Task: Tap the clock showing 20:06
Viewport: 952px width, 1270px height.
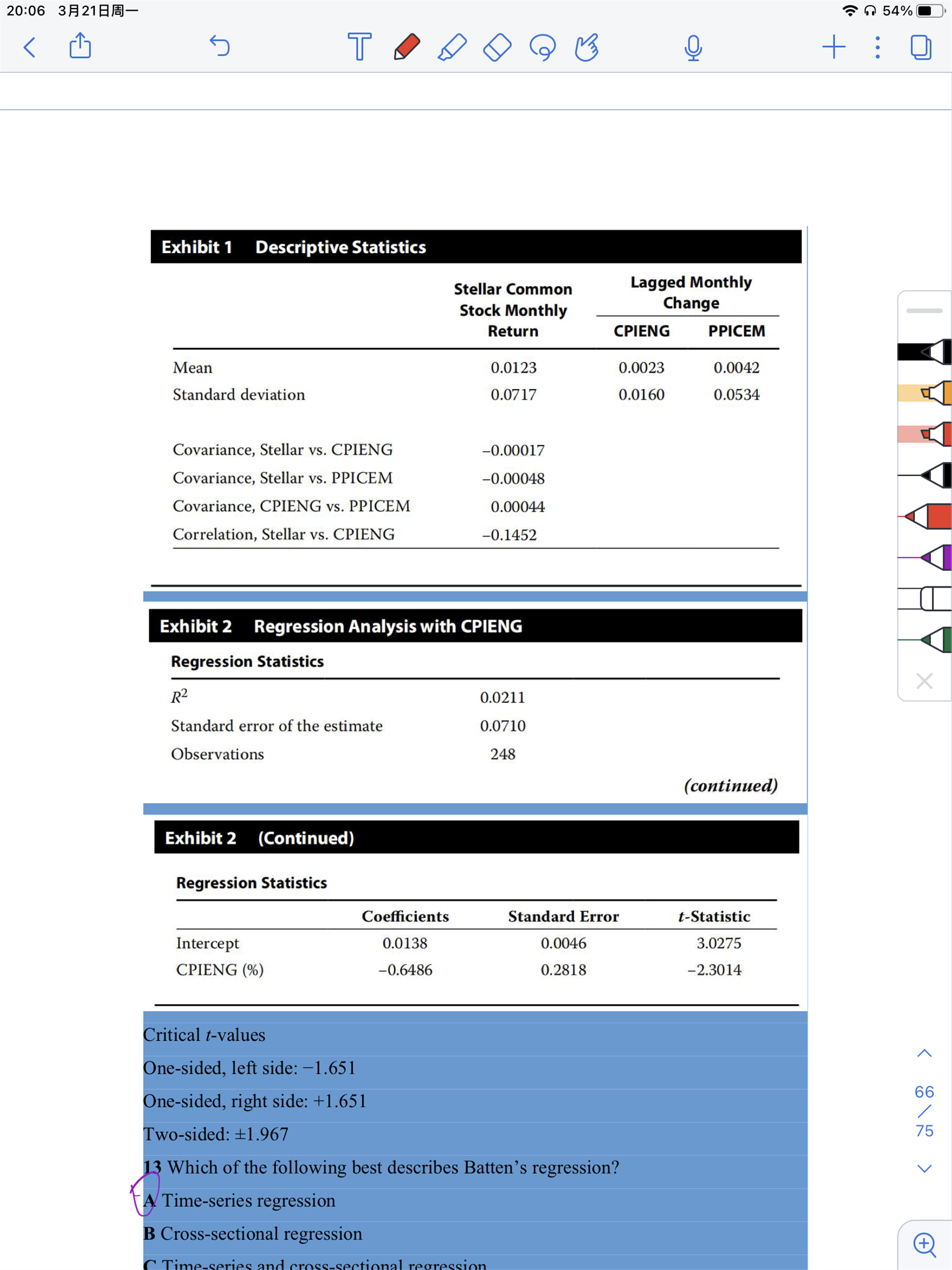Action: [26, 10]
